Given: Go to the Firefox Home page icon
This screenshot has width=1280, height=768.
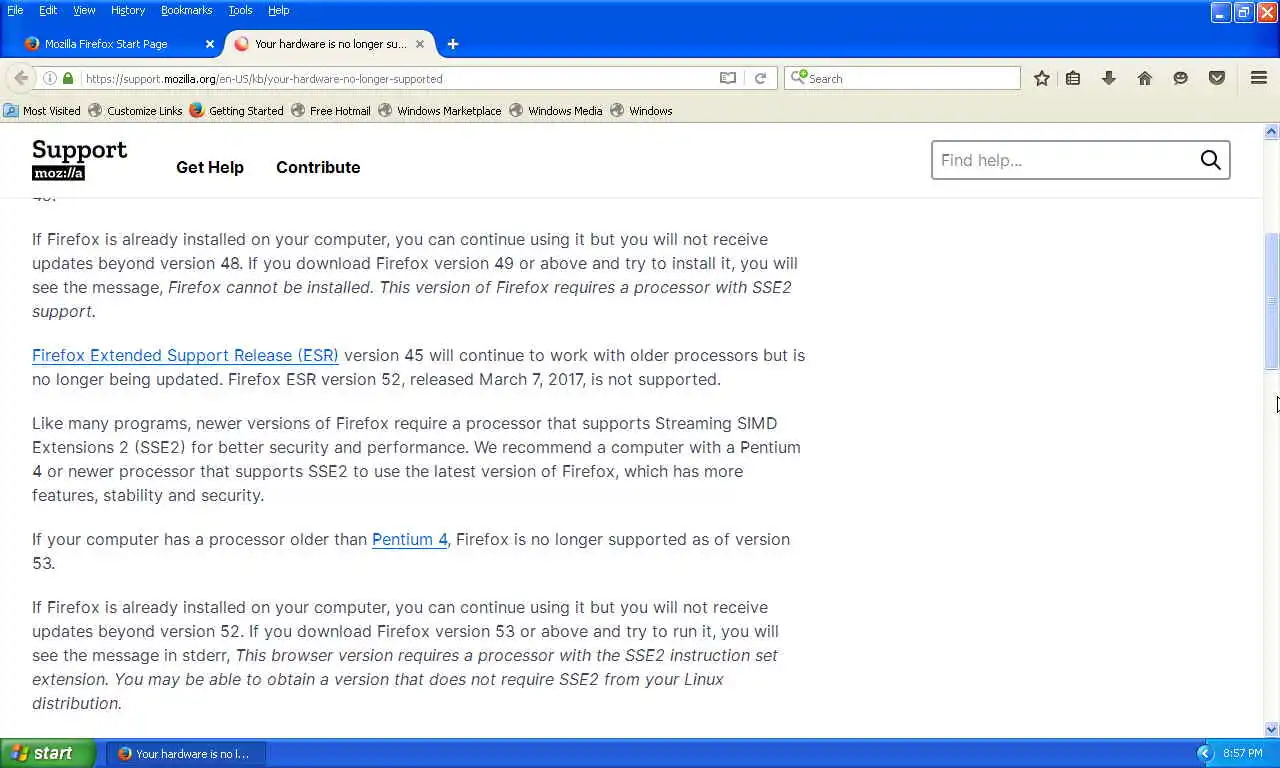Looking at the screenshot, I should tap(1145, 78).
